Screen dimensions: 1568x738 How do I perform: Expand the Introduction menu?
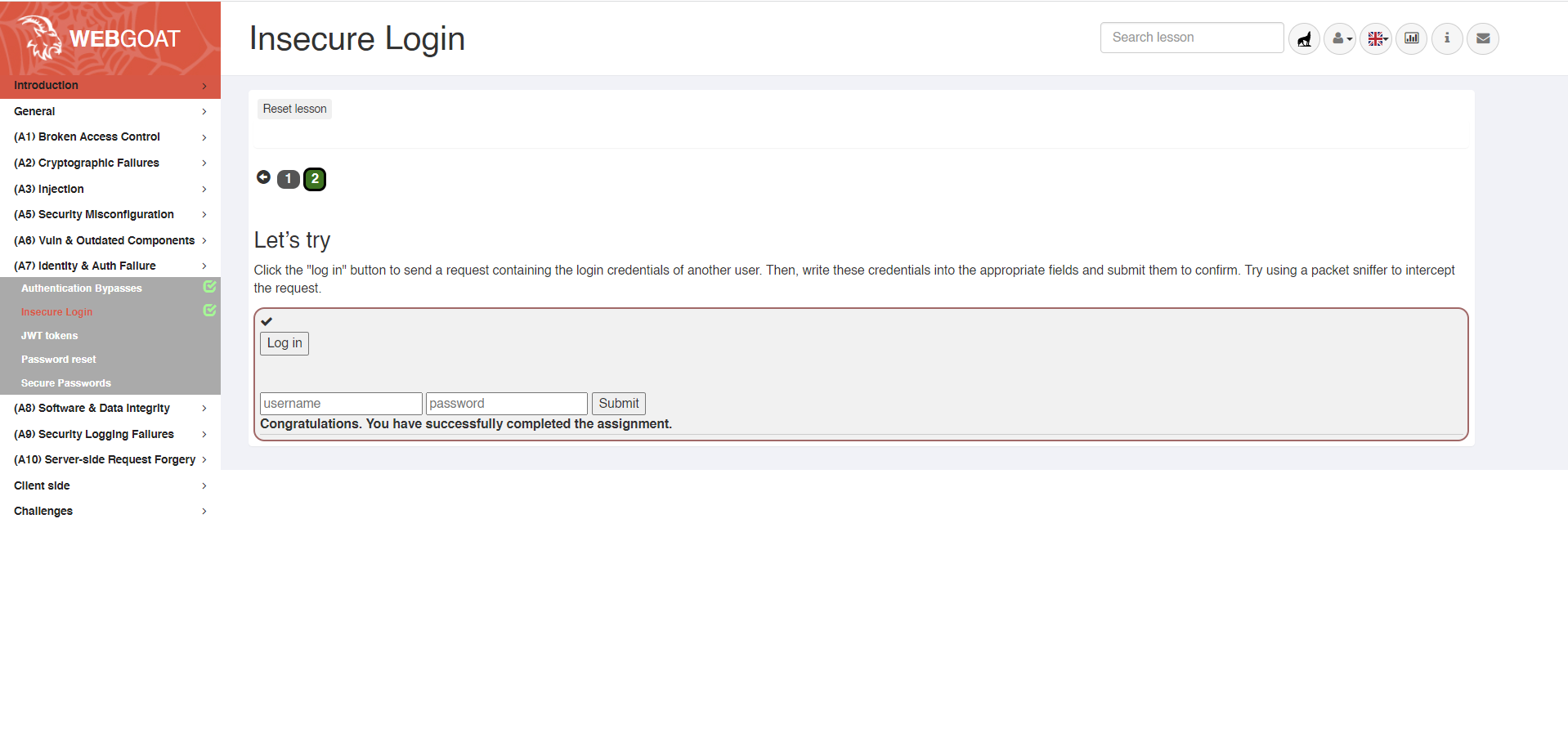click(x=110, y=85)
